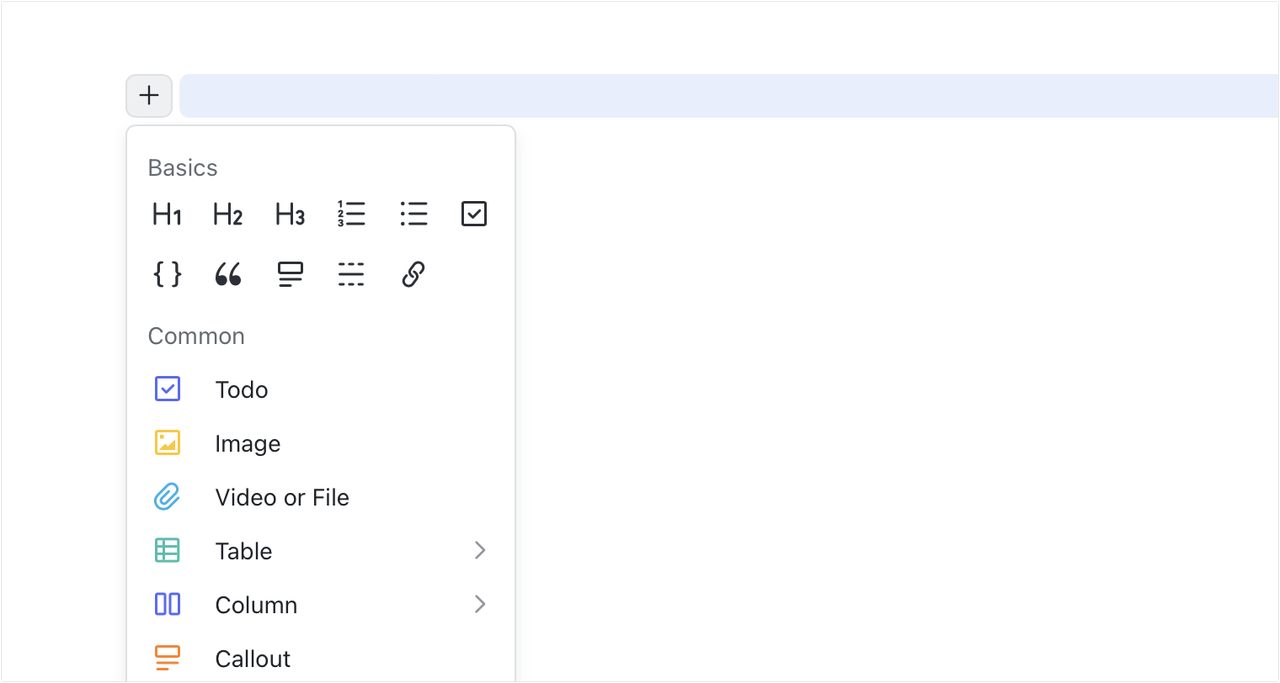
Task: Insert a bulleted list
Action: 413,213
